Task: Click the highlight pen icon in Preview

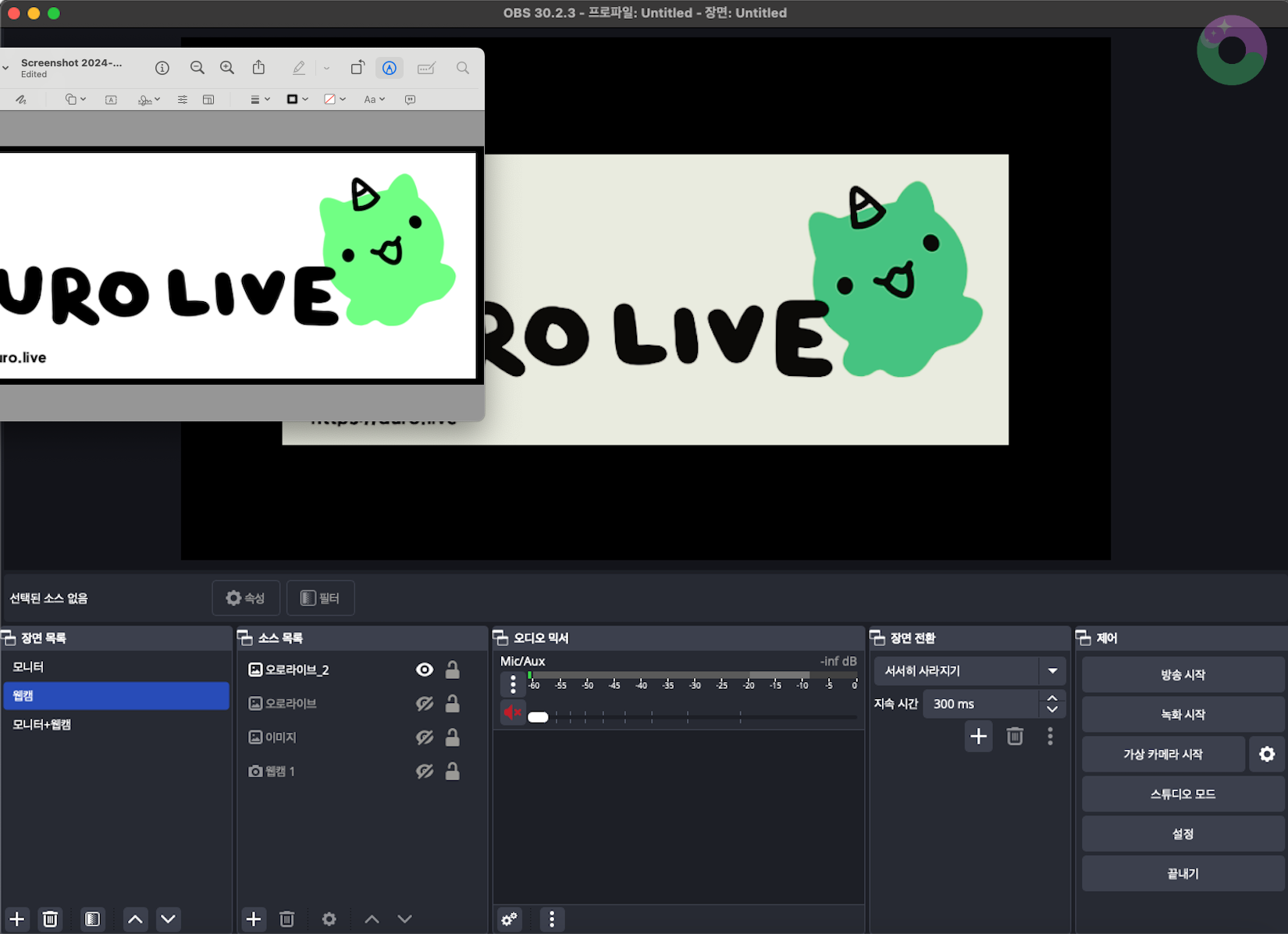Action: (x=299, y=68)
